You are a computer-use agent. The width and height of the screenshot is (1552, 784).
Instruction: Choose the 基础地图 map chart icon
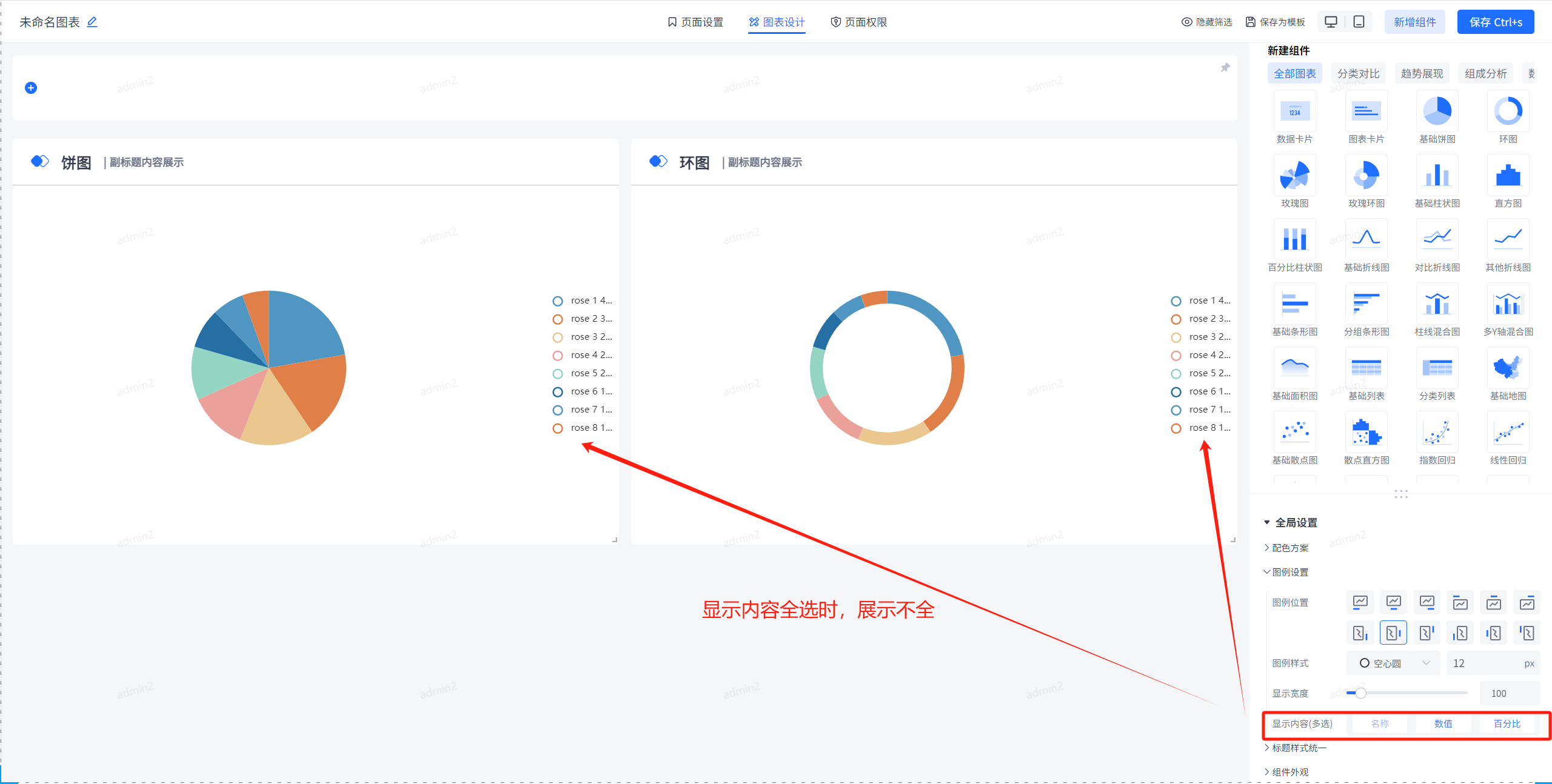tap(1508, 369)
